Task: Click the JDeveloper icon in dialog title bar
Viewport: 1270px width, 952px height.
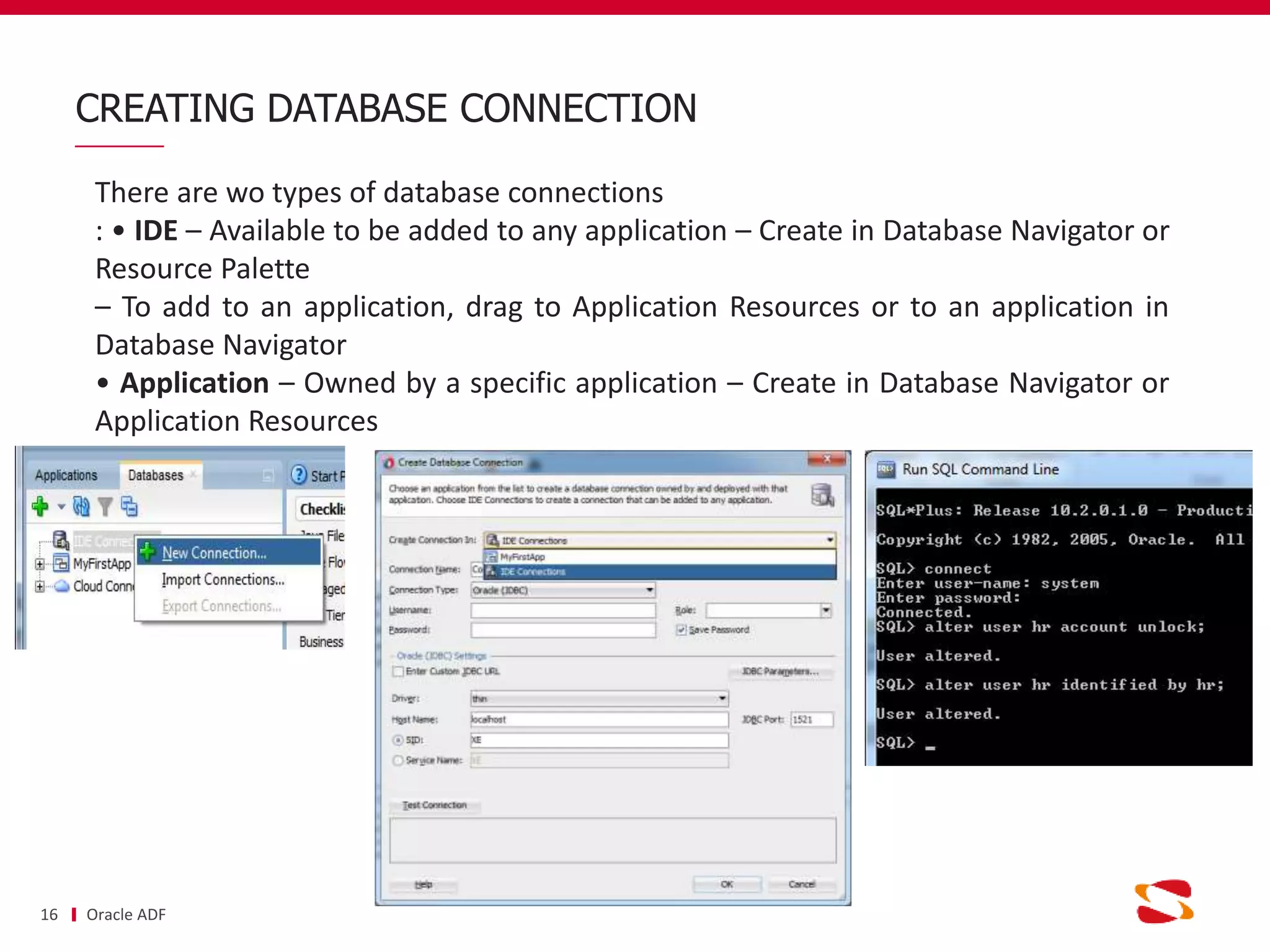Action: 389,463
